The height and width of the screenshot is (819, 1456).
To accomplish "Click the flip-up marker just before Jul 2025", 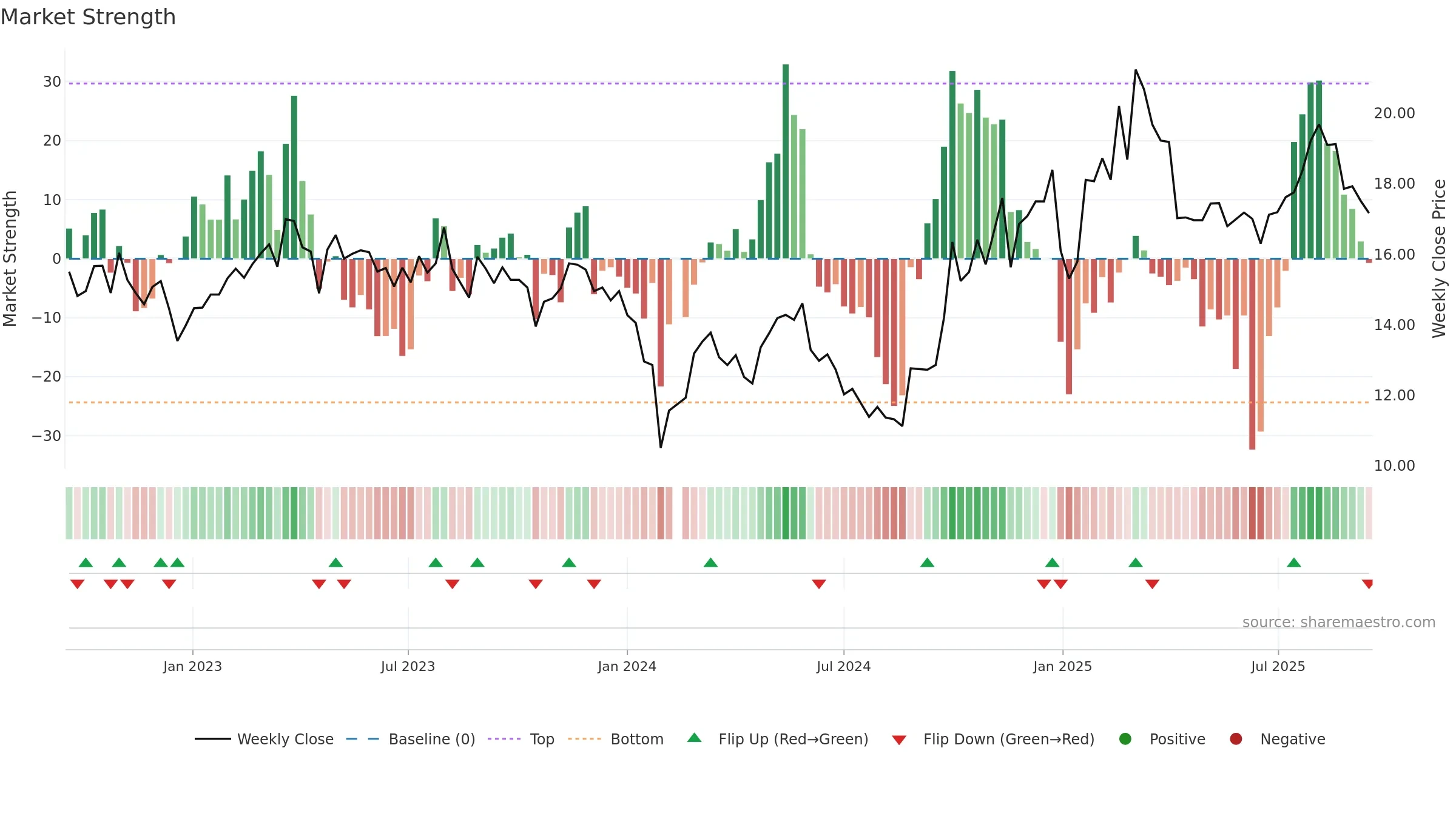I will tap(1294, 562).
